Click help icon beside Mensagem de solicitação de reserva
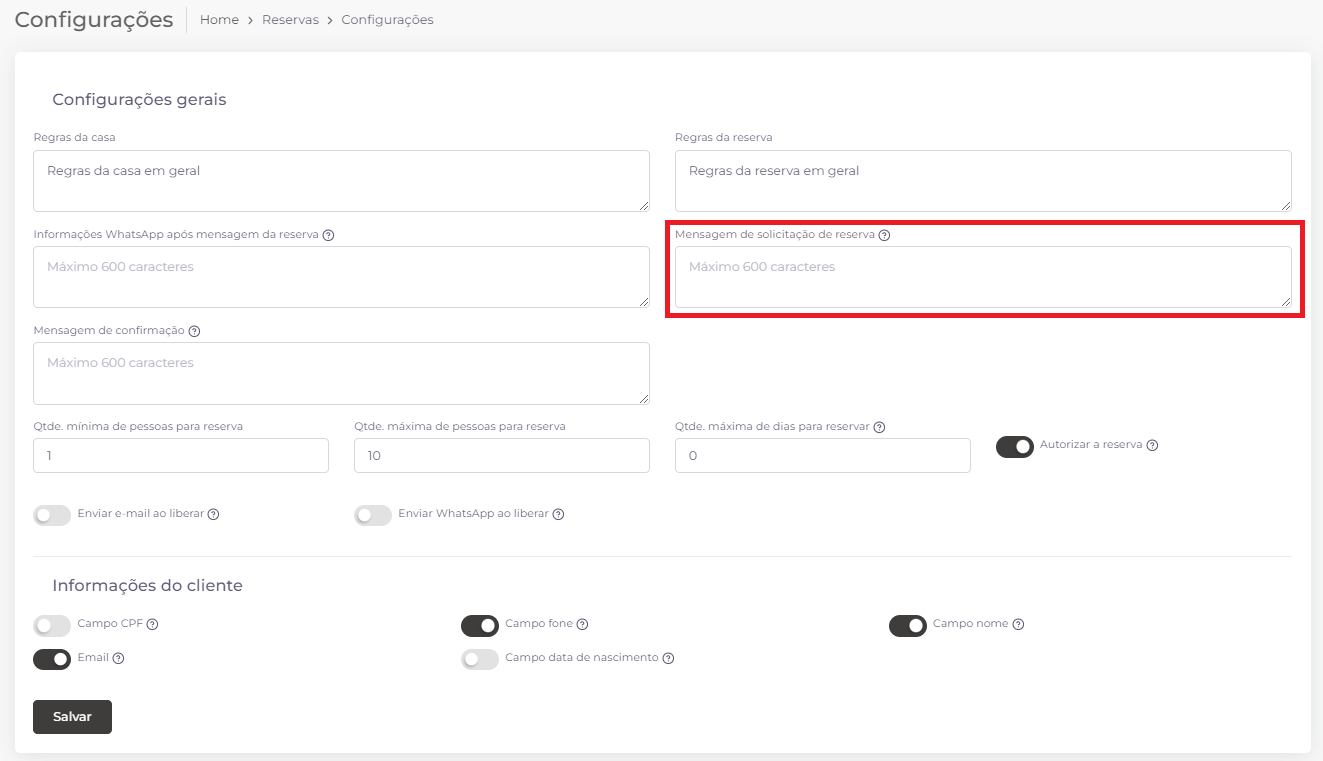Screen dimensions: 1323x761 coord(884,235)
